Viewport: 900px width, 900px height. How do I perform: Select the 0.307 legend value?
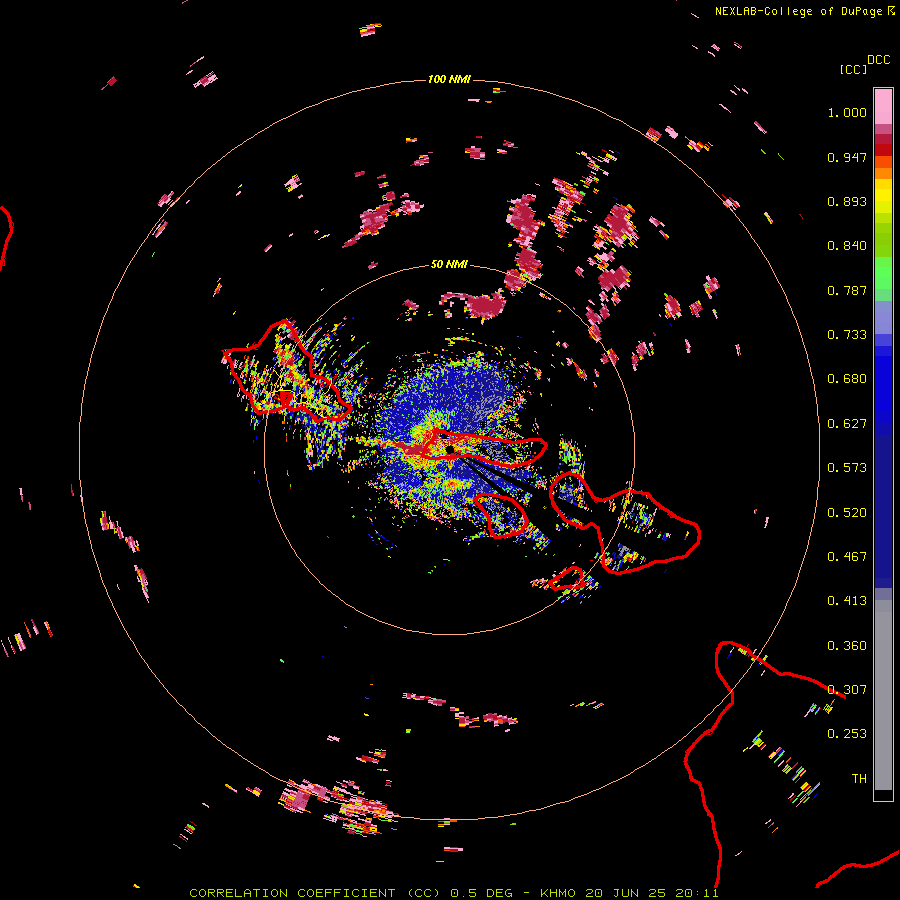click(x=847, y=689)
